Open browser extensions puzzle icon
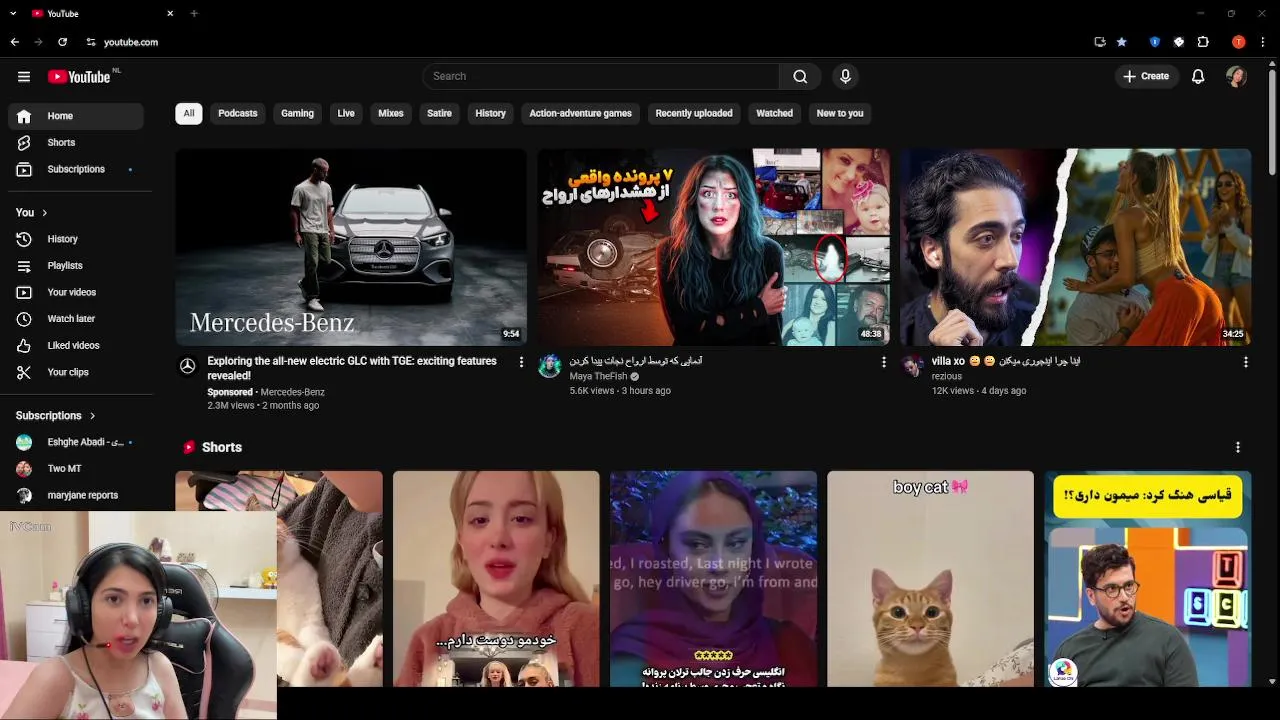Image resolution: width=1280 pixels, height=720 pixels. [1203, 42]
